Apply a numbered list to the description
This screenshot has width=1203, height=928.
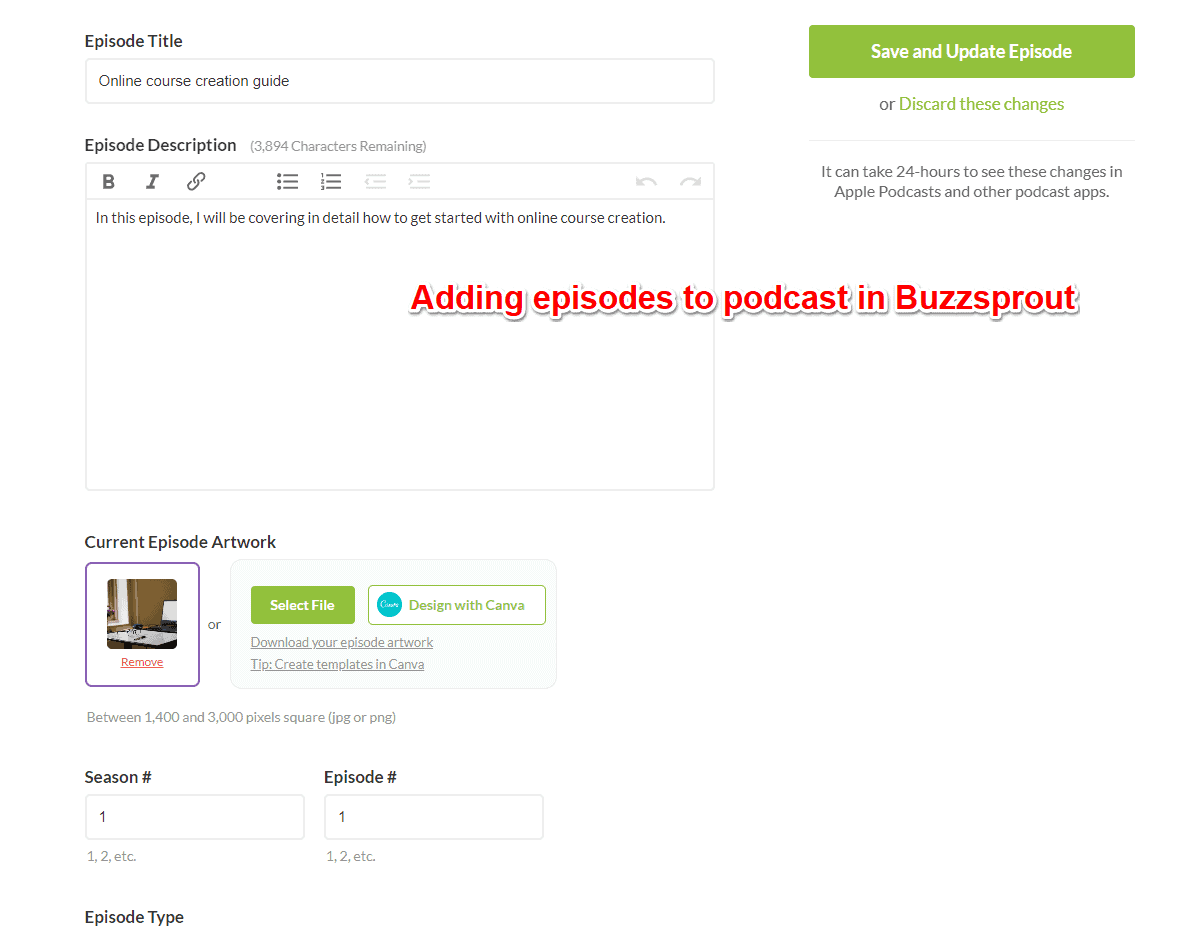(x=331, y=181)
